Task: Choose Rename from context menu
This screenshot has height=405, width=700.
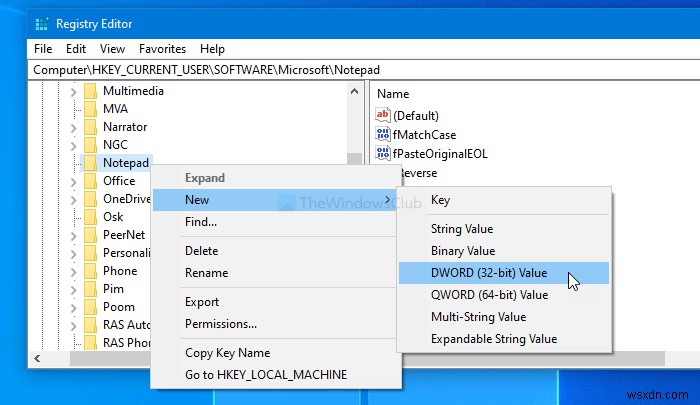Action: pos(275,273)
